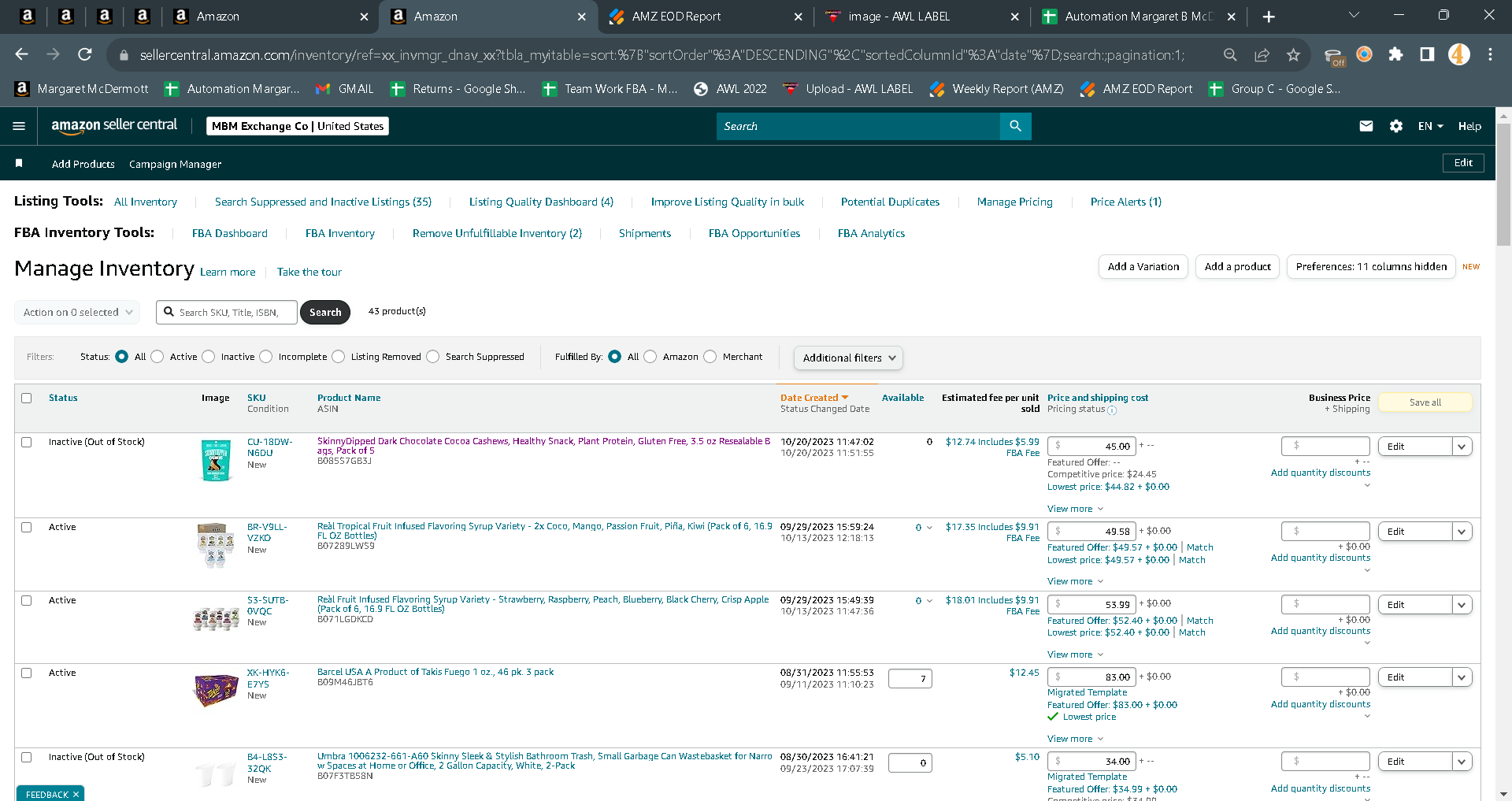Screen dimensions: 1512x801
Task: Click the available quantity field showing 7
Action: [x=910, y=679]
